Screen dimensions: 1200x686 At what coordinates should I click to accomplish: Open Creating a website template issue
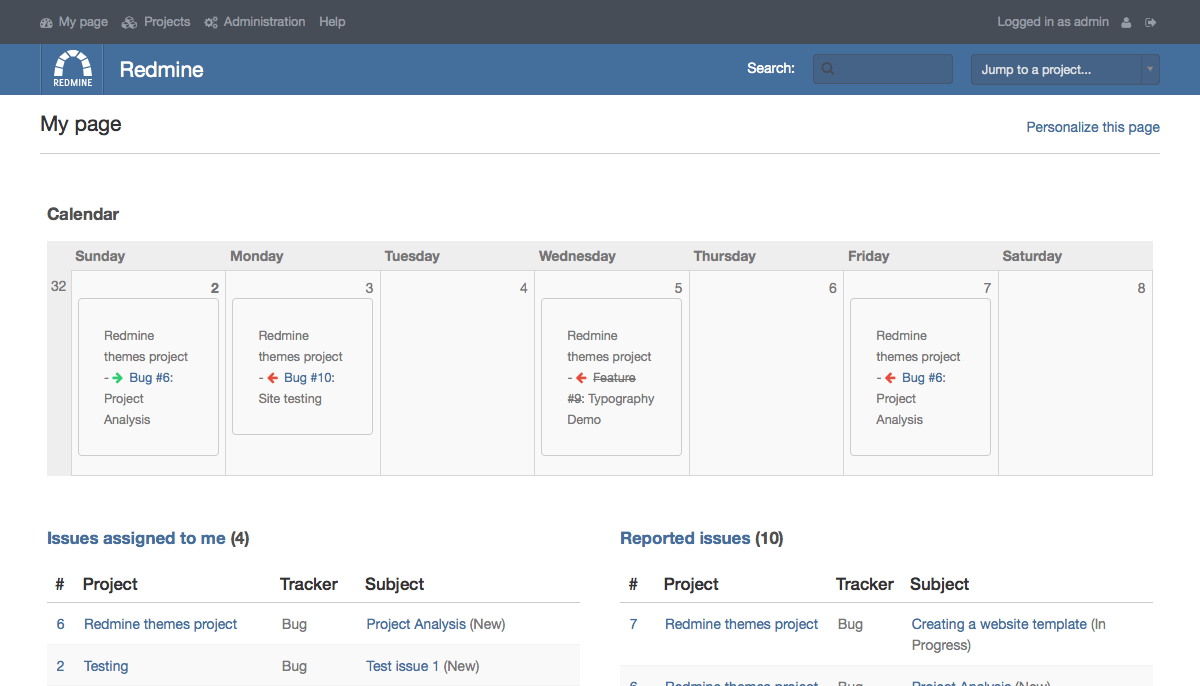click(x=998, y=624)
